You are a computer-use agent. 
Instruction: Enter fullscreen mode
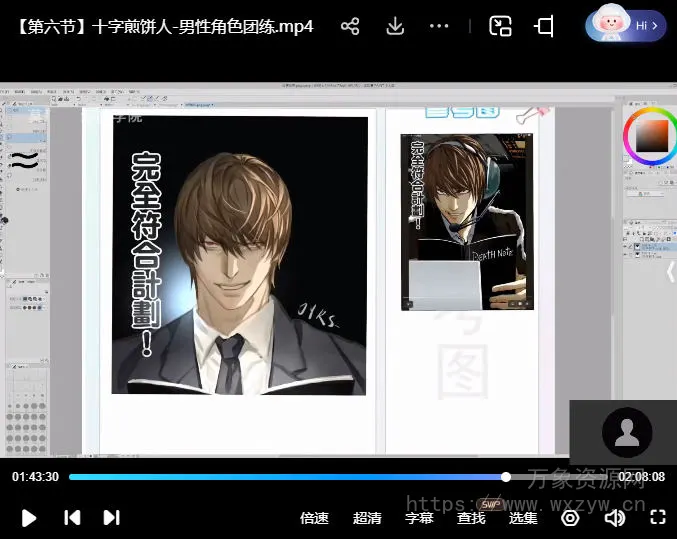click(x=657, y=517)
